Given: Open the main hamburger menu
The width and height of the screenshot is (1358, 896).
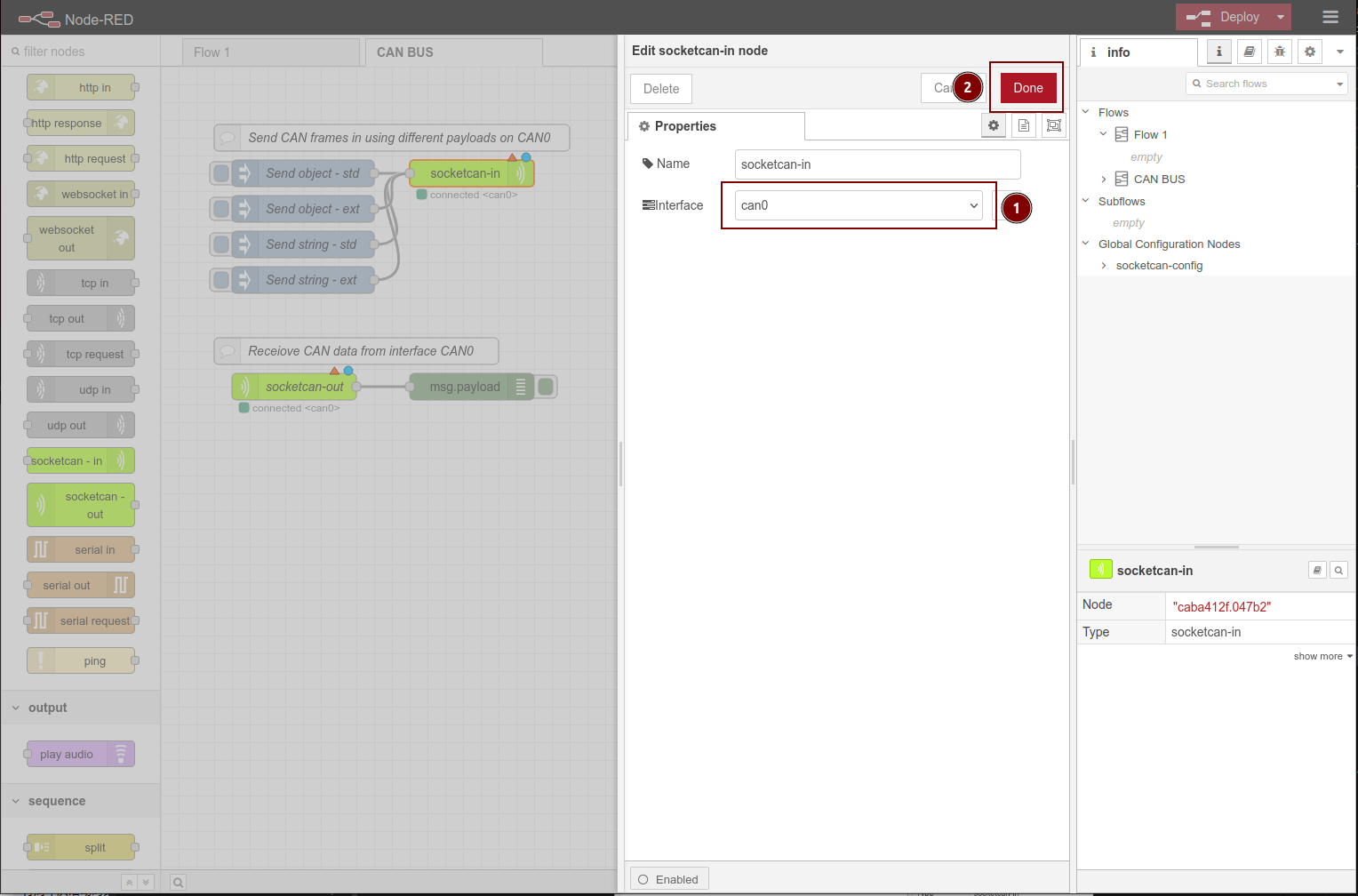Looking at the screenshot, I should tap(1330, 17).
